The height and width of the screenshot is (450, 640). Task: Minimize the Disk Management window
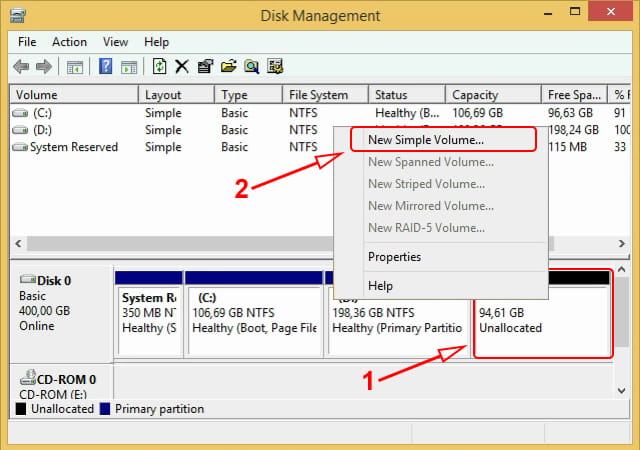coord(548,13)
